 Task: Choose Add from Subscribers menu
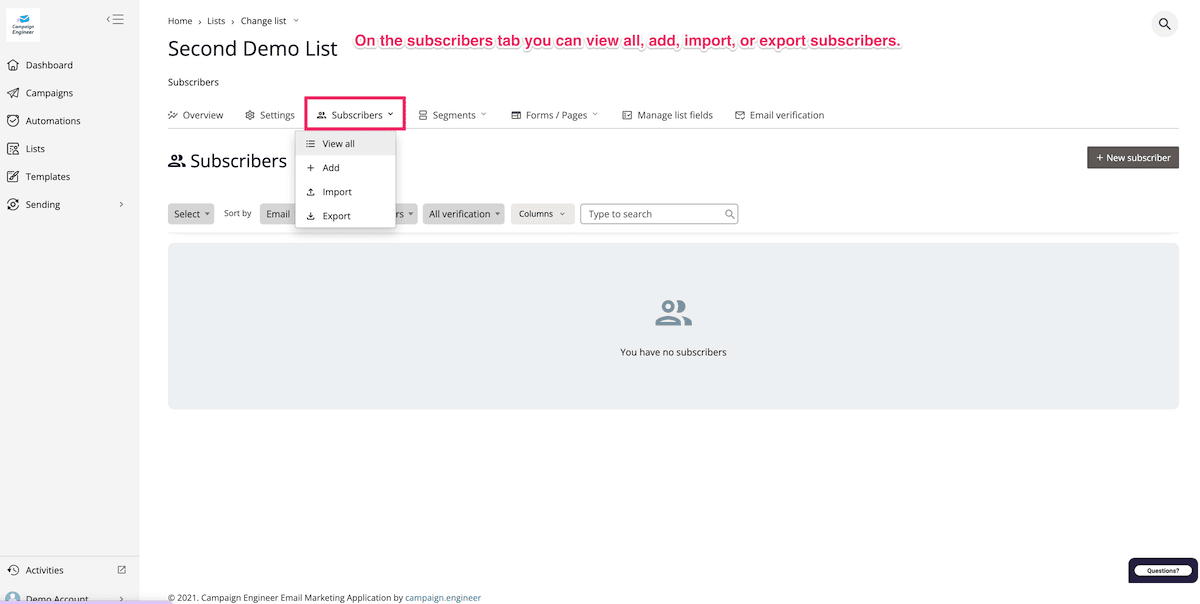(x=345, y=168)
